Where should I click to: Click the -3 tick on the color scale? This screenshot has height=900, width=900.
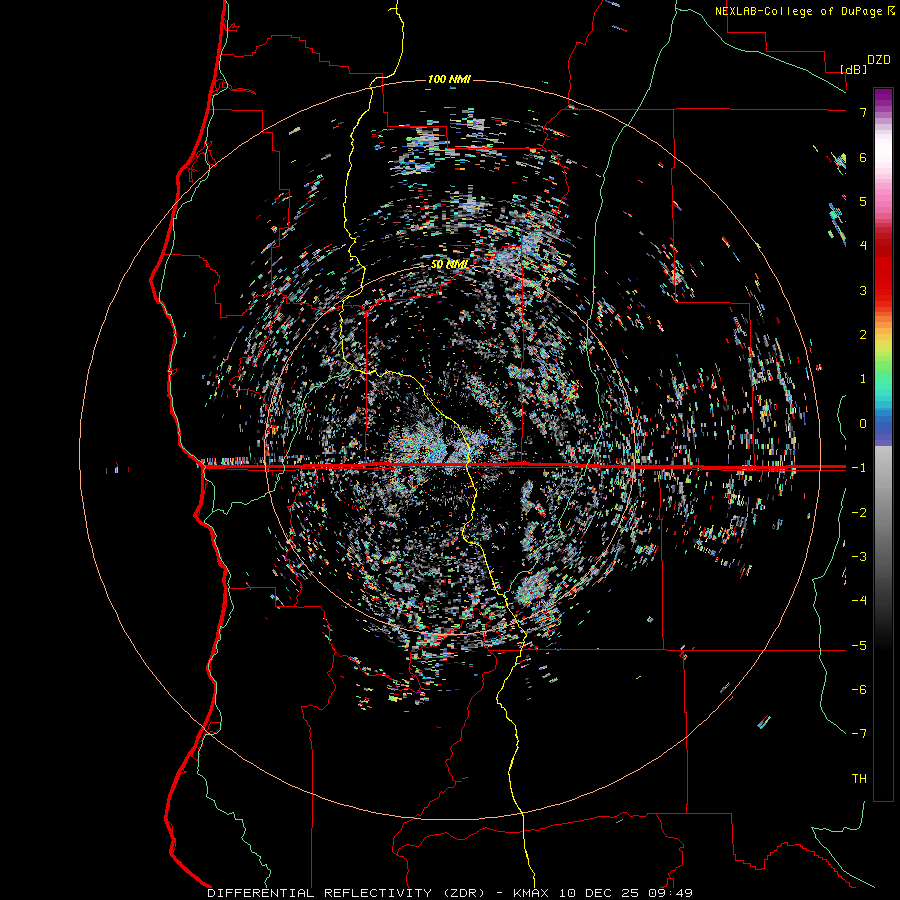859,557
